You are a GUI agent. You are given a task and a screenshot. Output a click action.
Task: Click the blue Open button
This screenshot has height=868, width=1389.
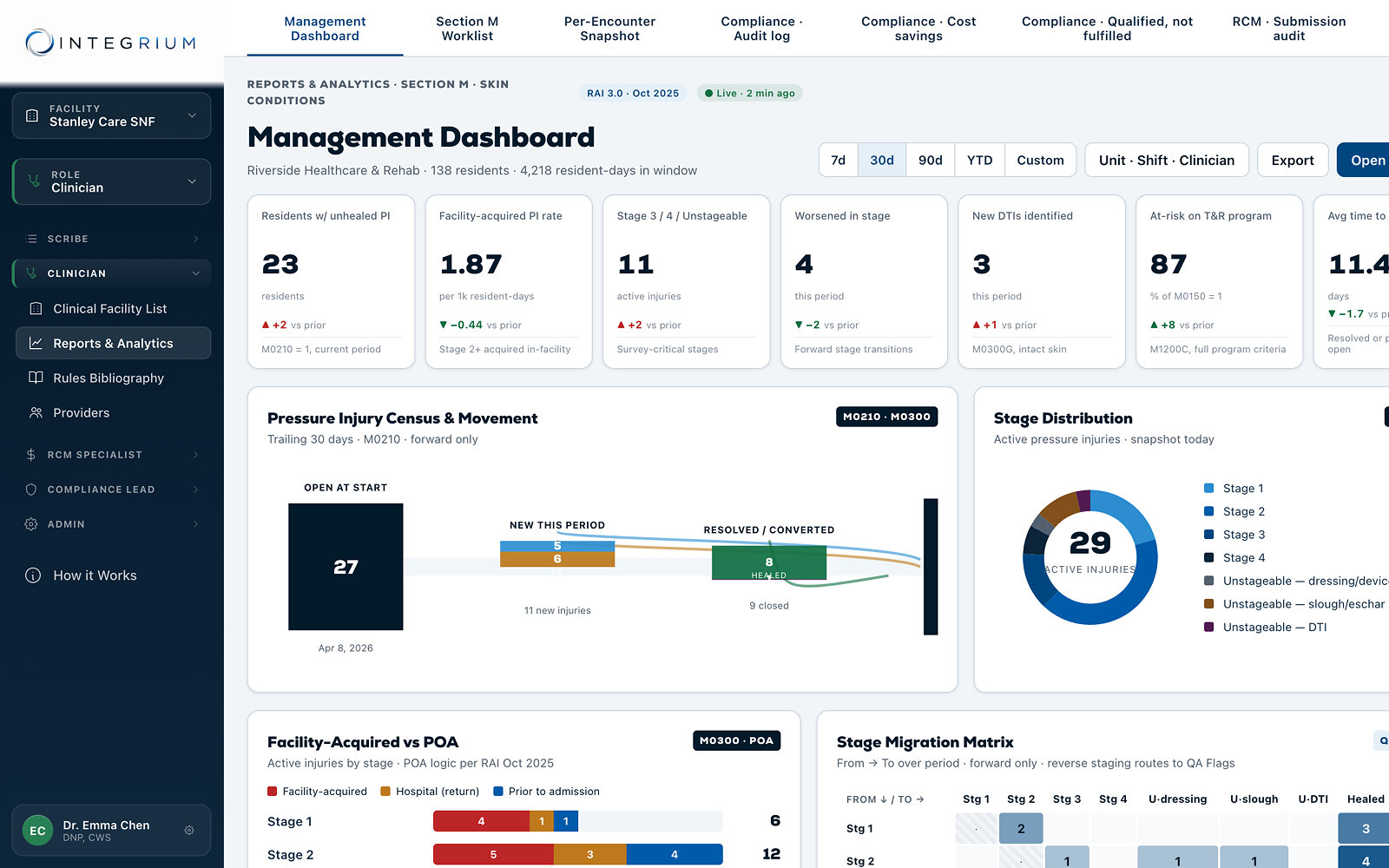(x=1365, y=160)
